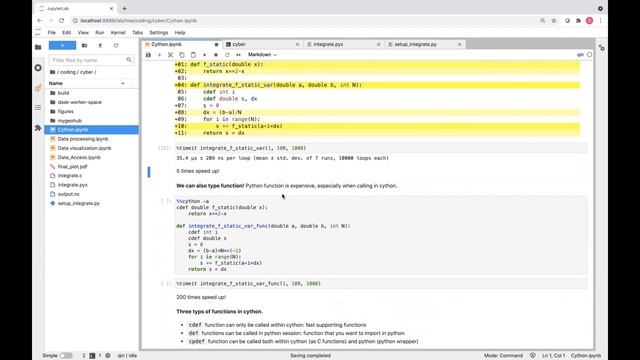Close the setup_integrate.py tab
640x360 pixels.
(x=460, y=44)
